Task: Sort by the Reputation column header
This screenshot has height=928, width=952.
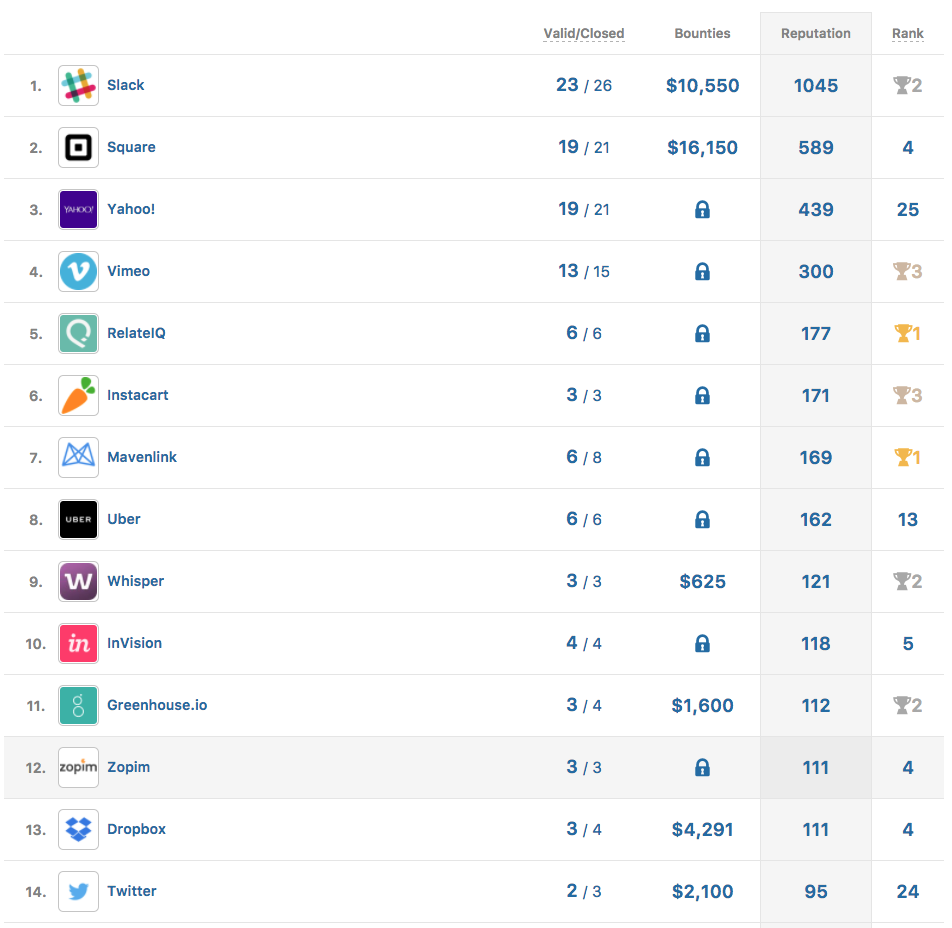Action: pyautogui.click(x=815, y=34)
